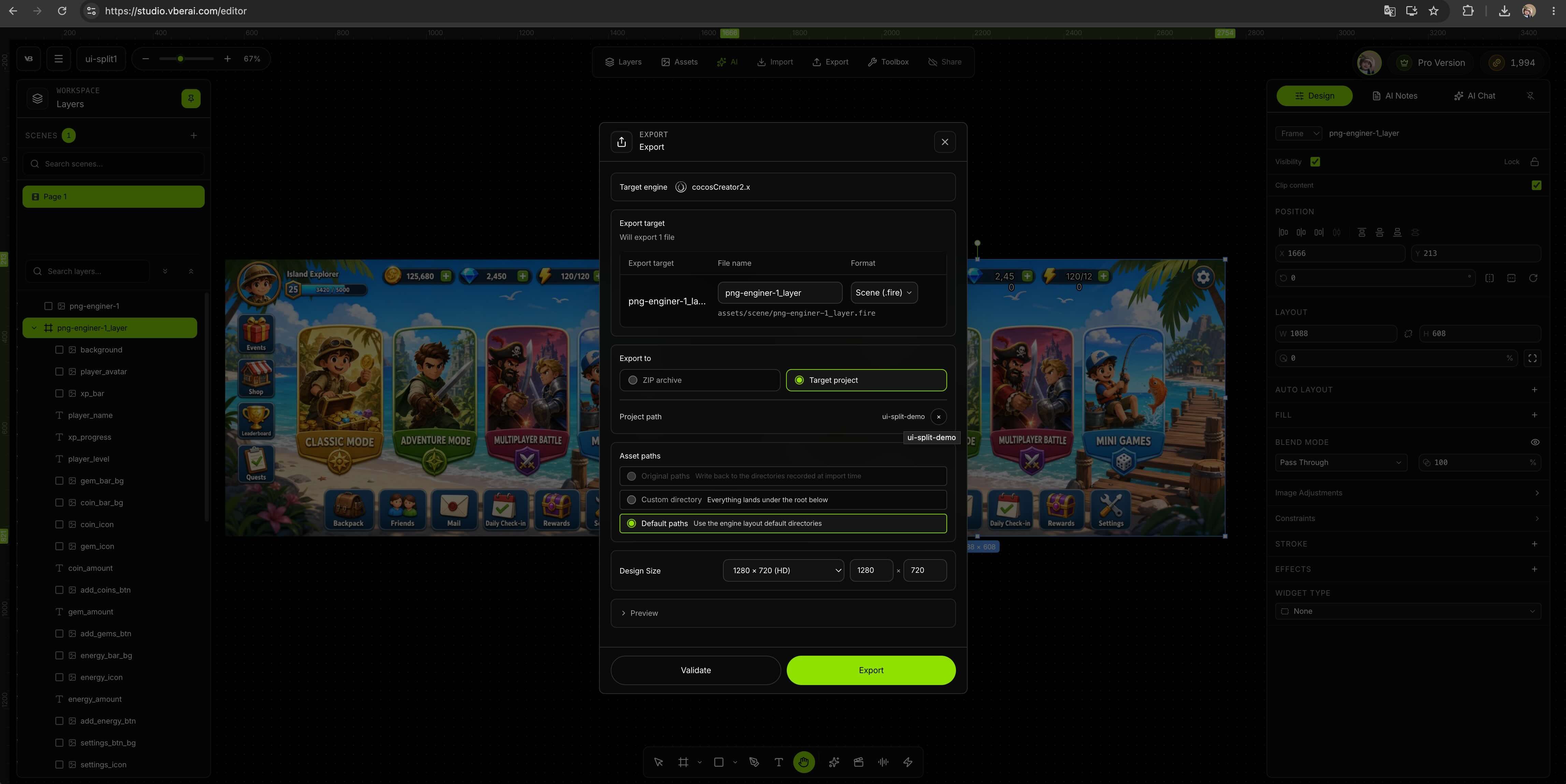Open the Assets menu item
The width and height of the screenshot is (1566, 784).
[679, 62]
